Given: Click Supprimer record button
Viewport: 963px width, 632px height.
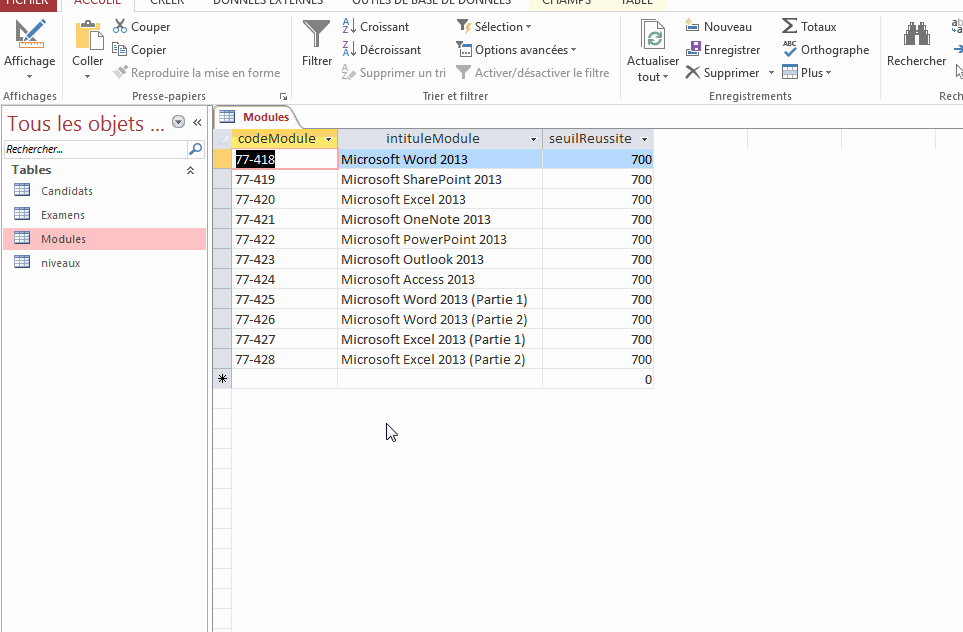Looking at the screenshot, I should coord(722,72).
